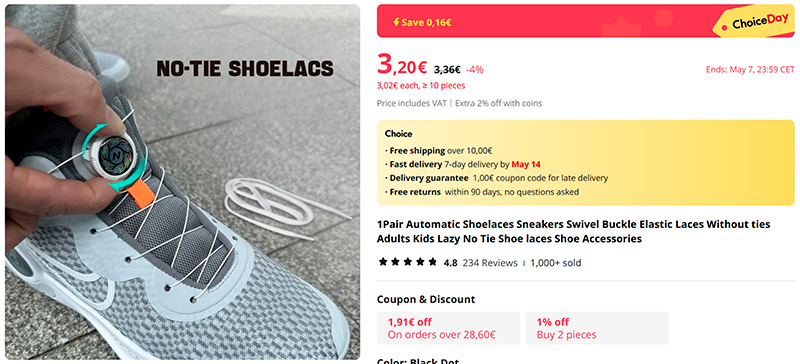Click the five-star rating icons
The width and height of the screenshot is (800, 364).
408,263
